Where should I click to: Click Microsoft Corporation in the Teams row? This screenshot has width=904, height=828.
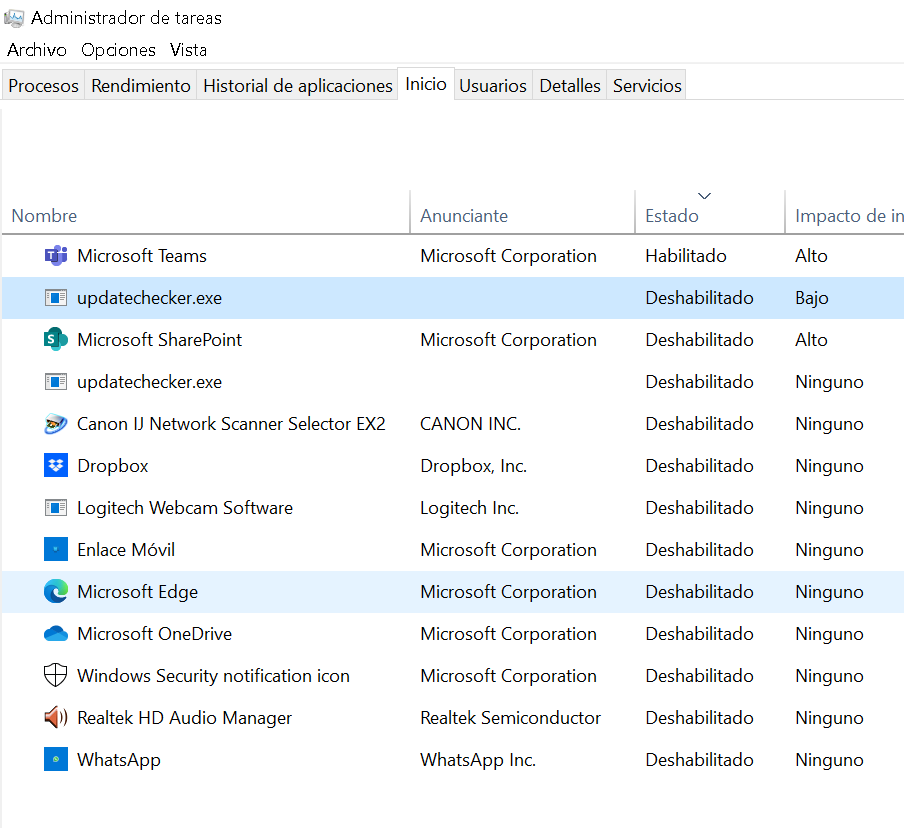508,255
